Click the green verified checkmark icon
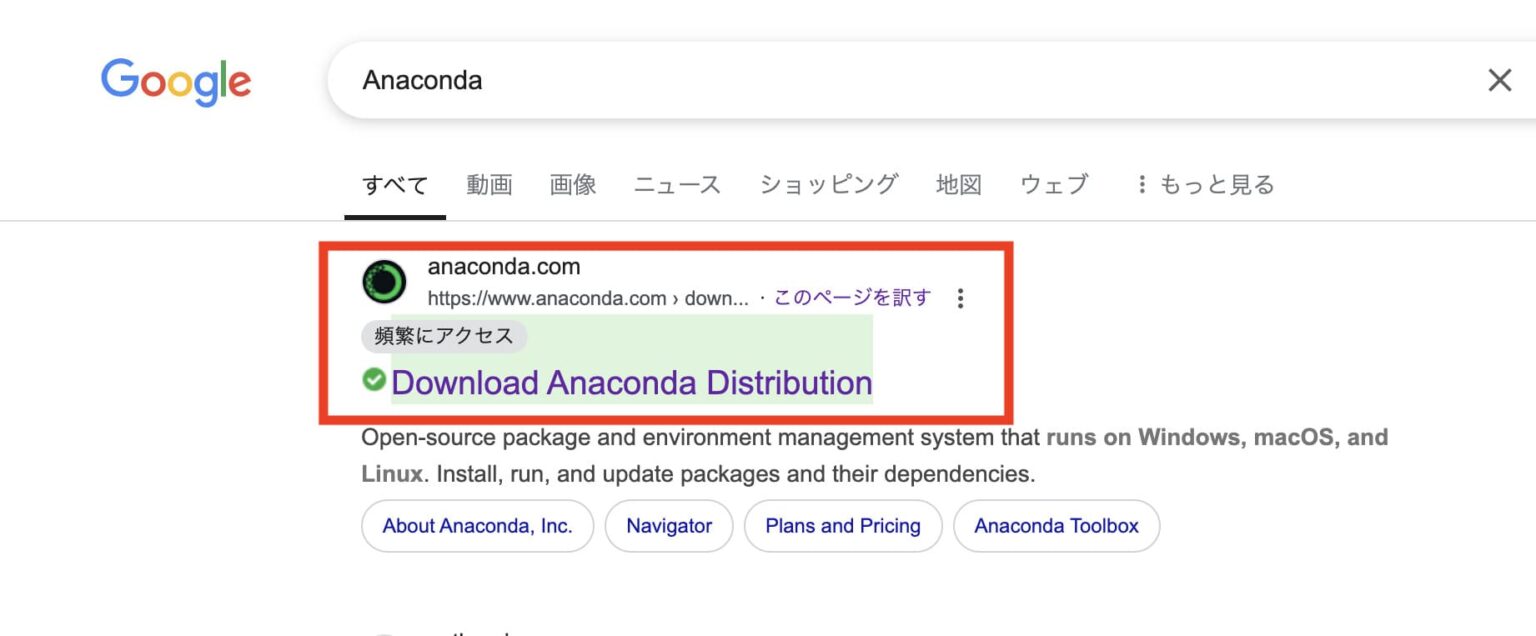The height and width of the screenshot is (636, 1536). (374, 379)
